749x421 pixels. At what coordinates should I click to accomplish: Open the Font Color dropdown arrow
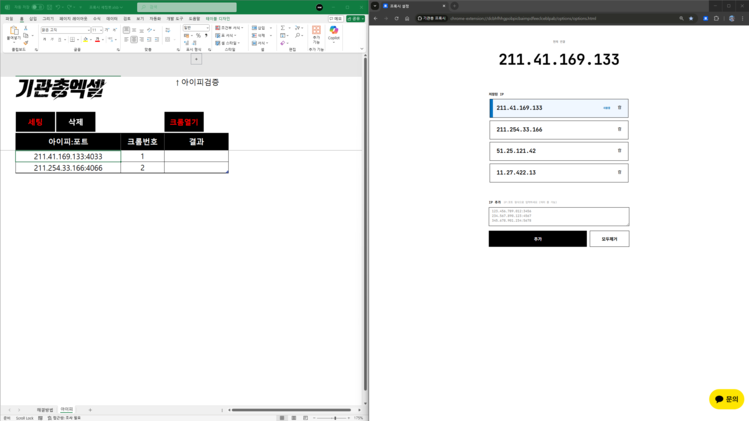[103, 39]
